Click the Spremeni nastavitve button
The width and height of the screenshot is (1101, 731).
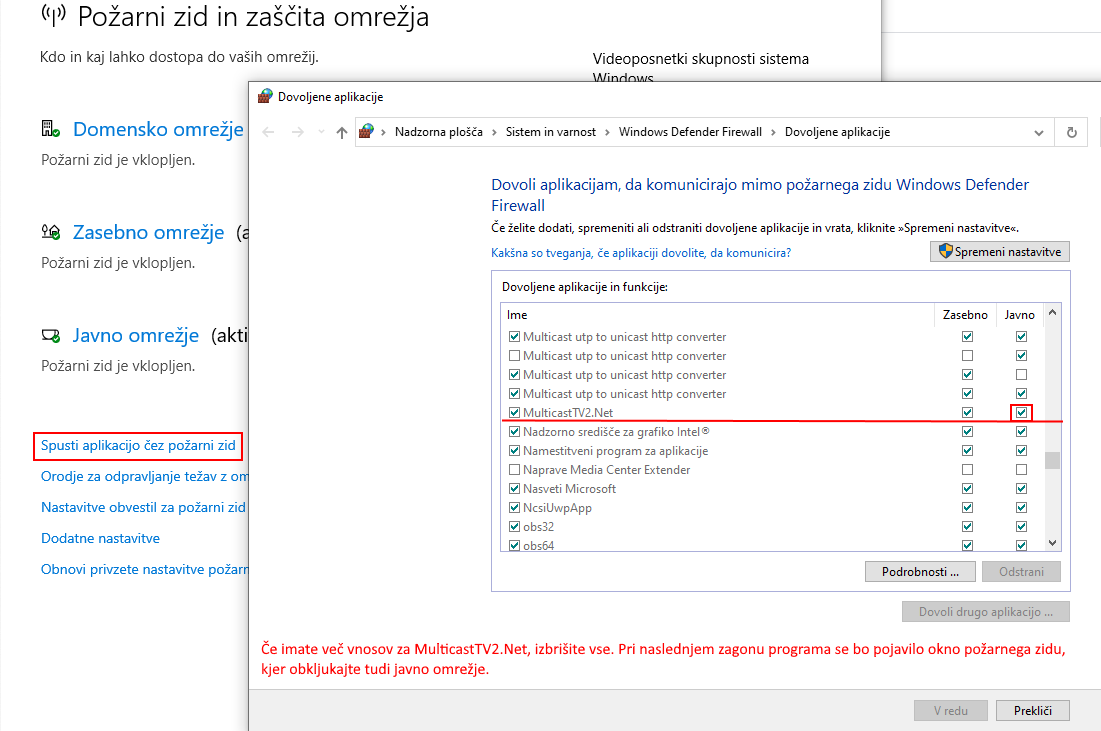1000,251
